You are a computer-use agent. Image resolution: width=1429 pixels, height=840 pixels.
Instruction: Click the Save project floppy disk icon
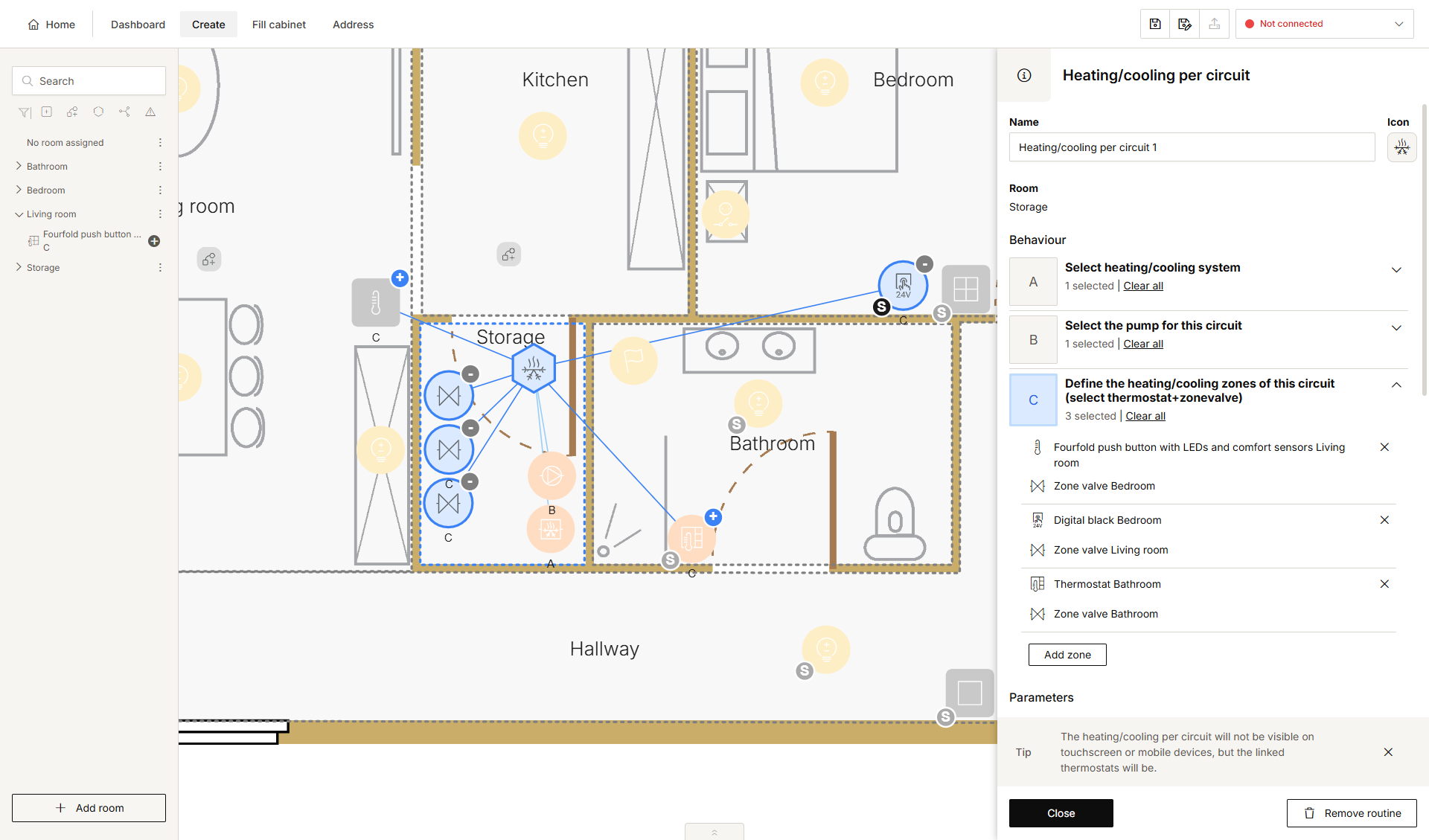coord(1155,24)
